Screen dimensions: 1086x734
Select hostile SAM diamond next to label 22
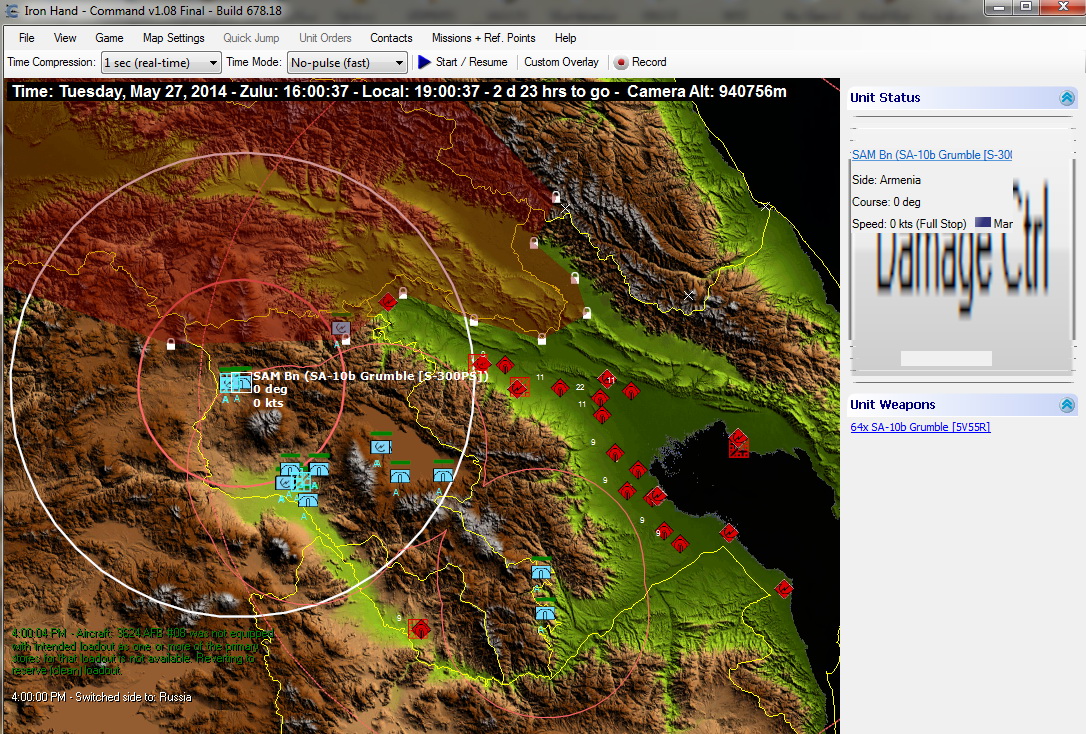pyautogui.click(x=560, y=388)
